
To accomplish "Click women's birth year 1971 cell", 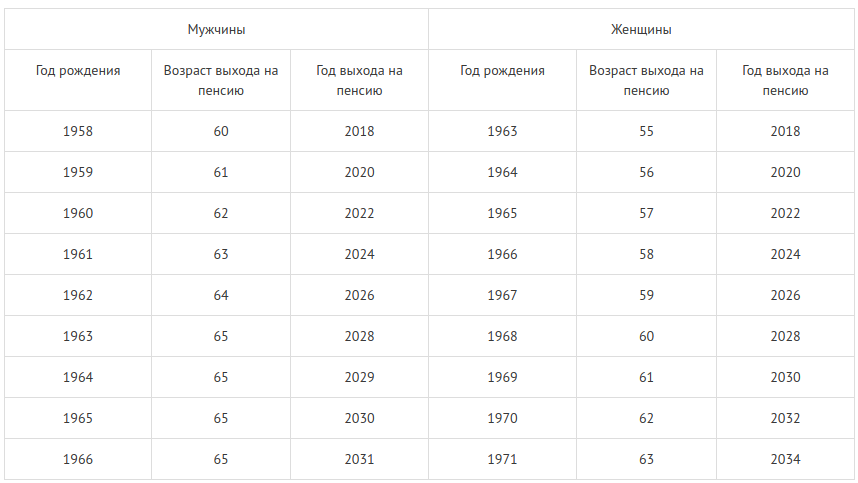I will (x=502, y=459).
